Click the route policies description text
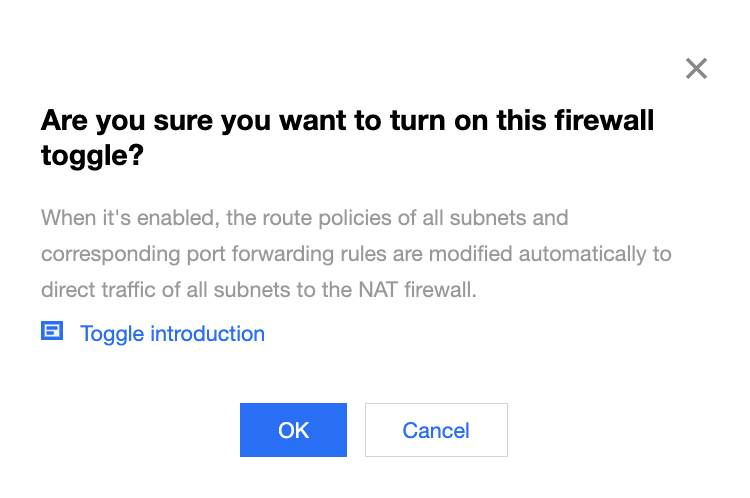 pos(355,254)
